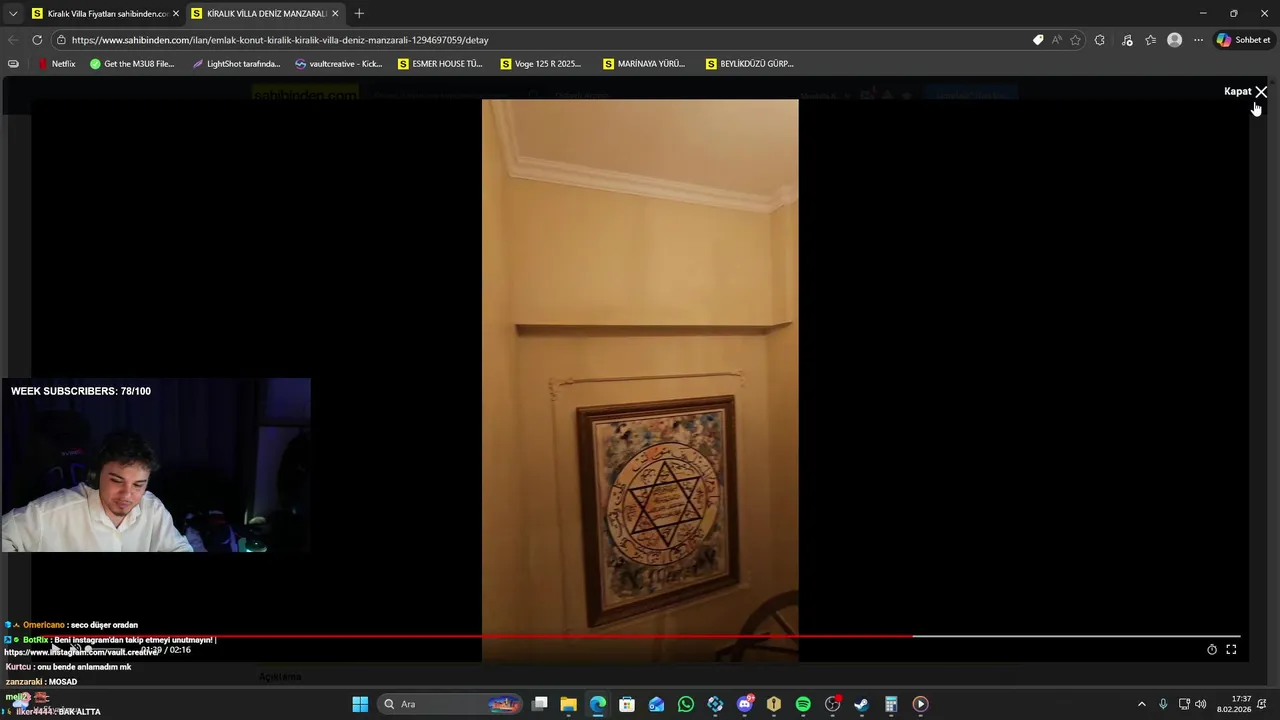The width and height of the screenshot is (1280, 720).
Task: Close the Kiralık Villa Fiyatları tab
Action: (176, 14)
